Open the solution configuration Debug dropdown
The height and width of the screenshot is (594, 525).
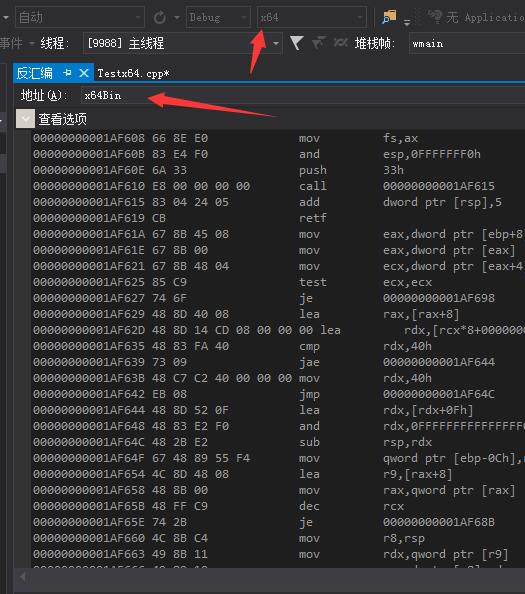click(218, 17)
